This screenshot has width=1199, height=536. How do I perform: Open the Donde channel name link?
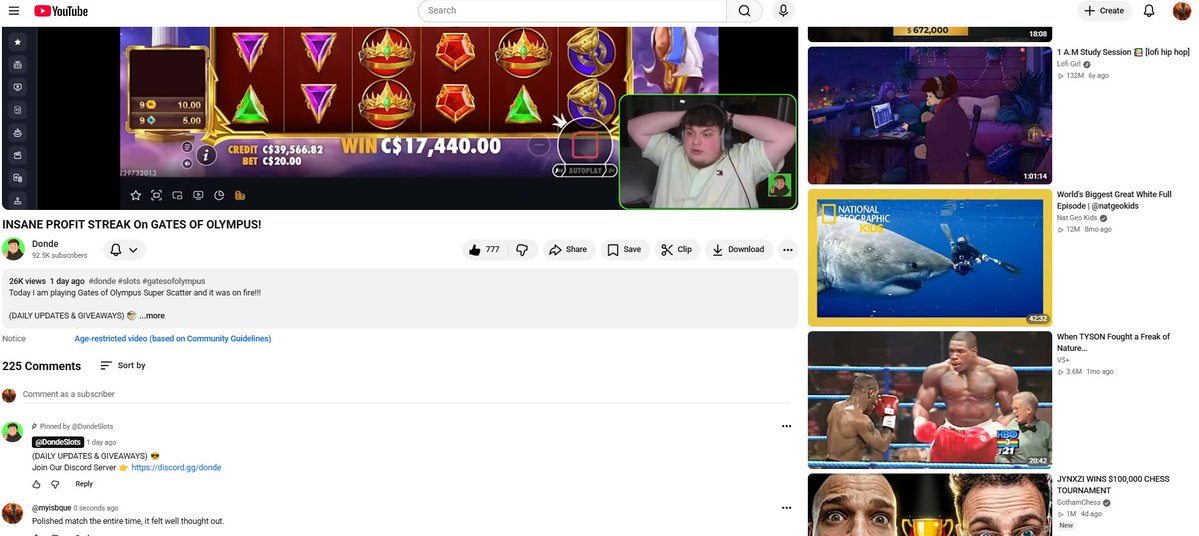[45, 244]
